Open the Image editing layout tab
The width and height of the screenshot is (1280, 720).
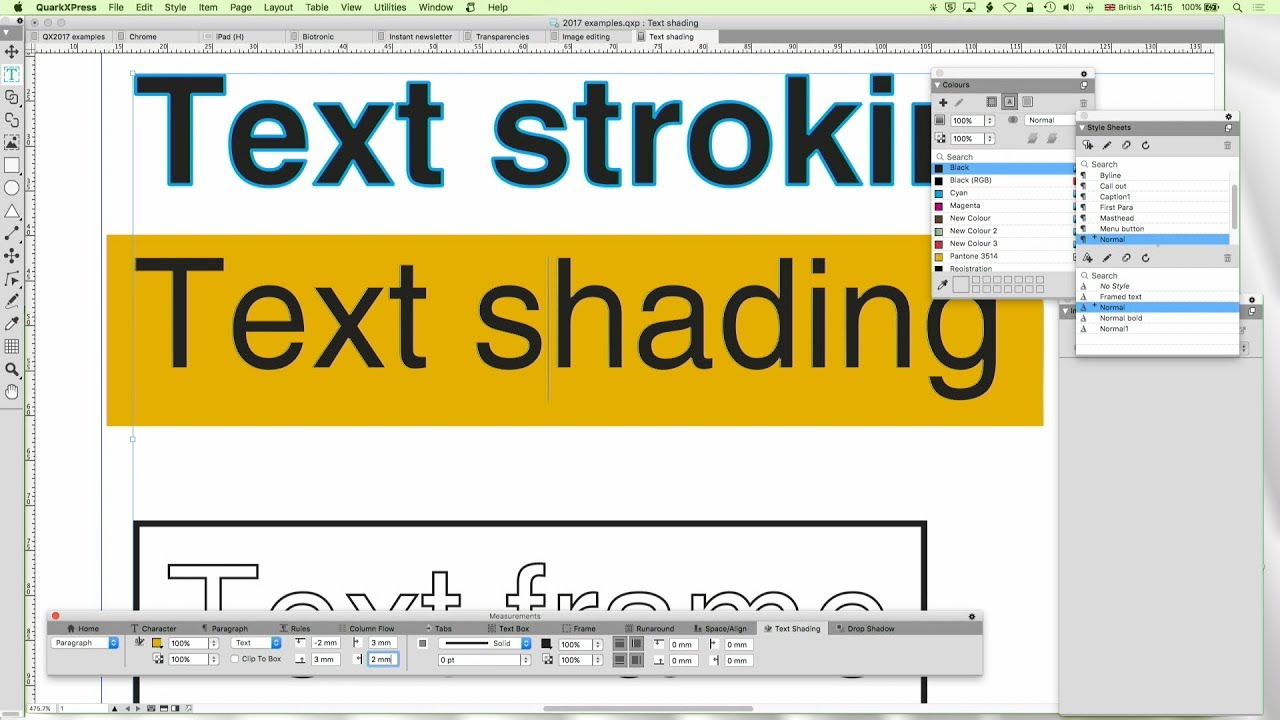click(586, 37)
